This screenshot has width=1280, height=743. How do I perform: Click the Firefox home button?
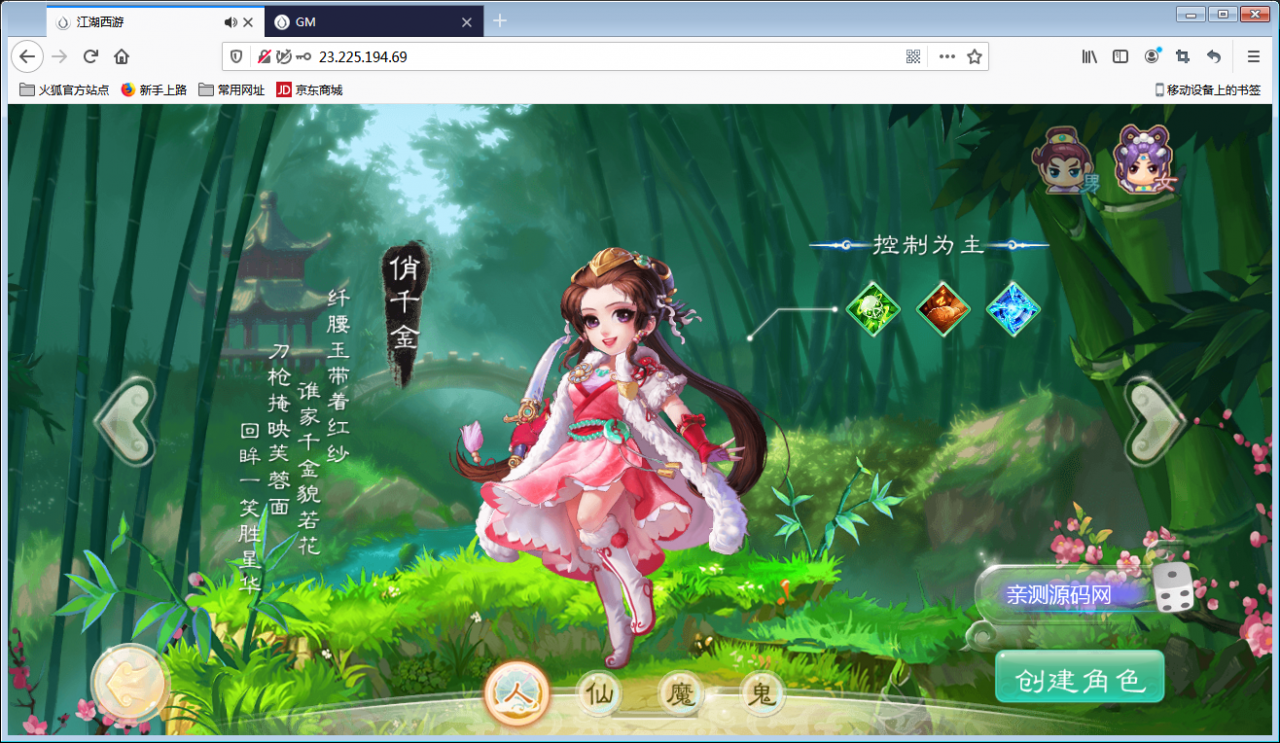point(122,57)
